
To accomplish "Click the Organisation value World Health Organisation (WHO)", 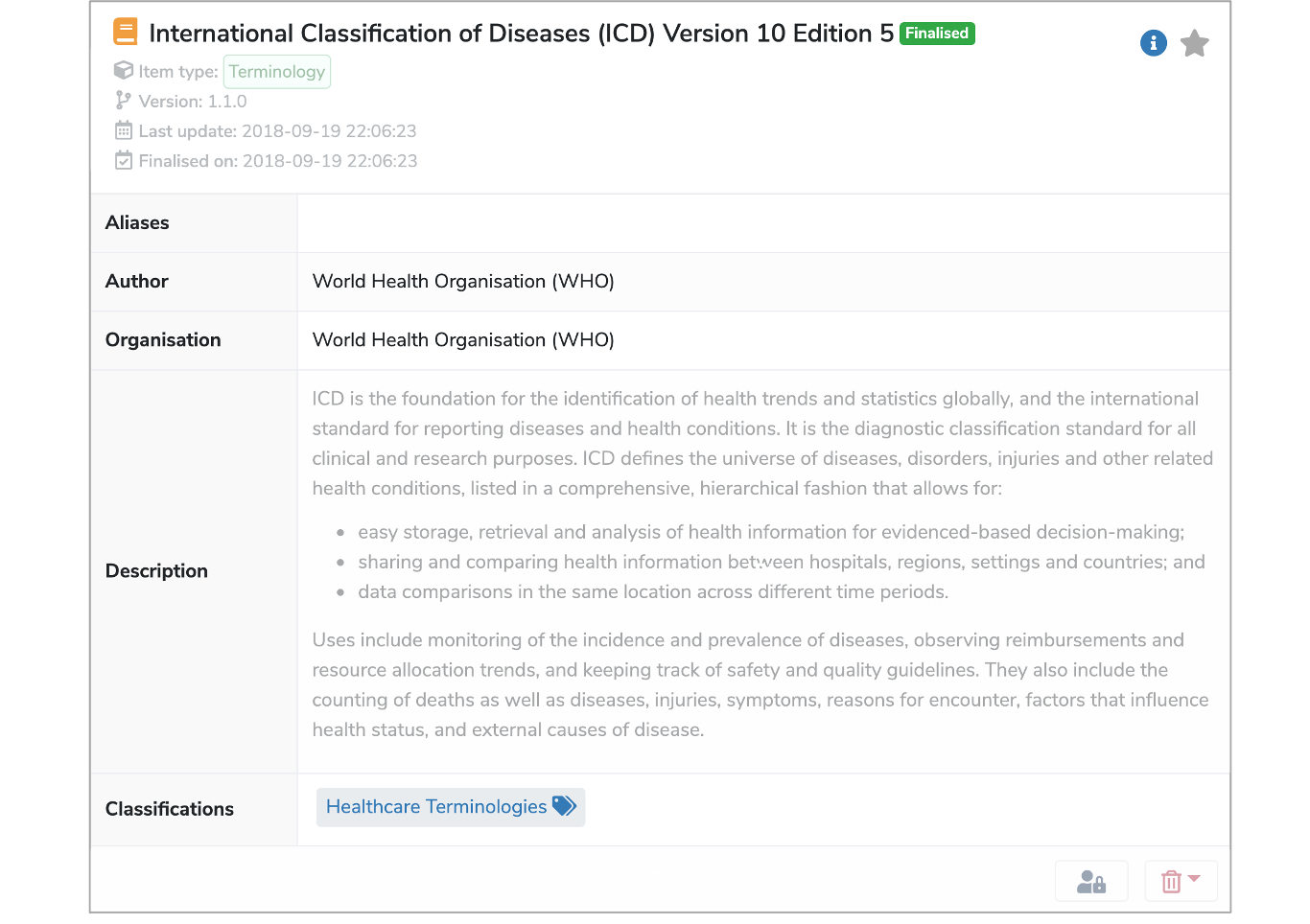I will 463,340.
